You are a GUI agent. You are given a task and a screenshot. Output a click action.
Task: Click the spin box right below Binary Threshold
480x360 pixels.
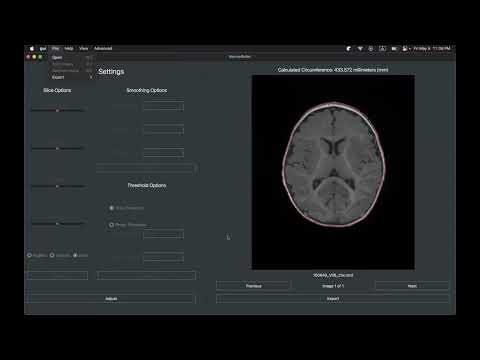click(164, 235)
